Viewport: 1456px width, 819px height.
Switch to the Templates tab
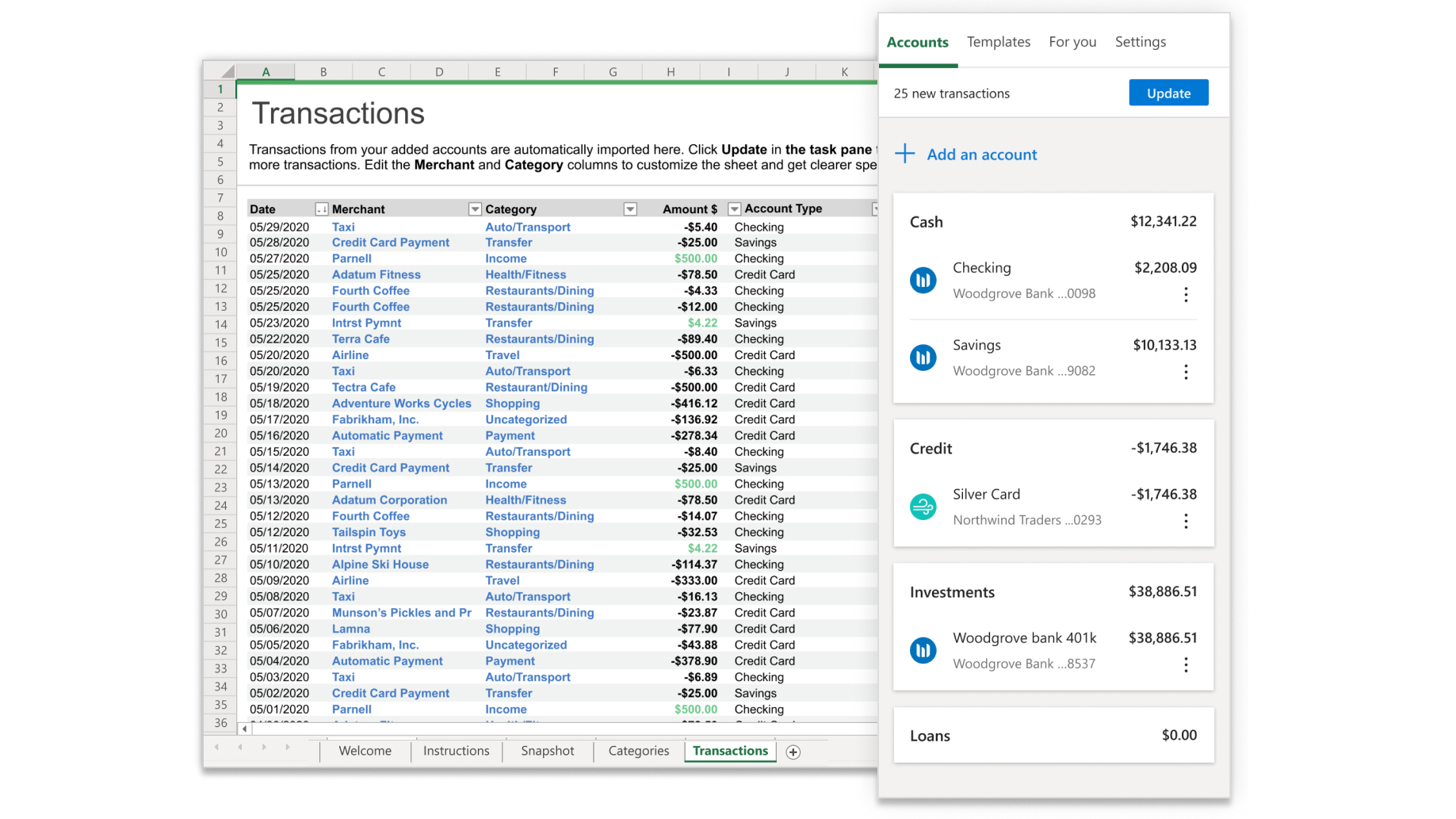pos(998,41)
